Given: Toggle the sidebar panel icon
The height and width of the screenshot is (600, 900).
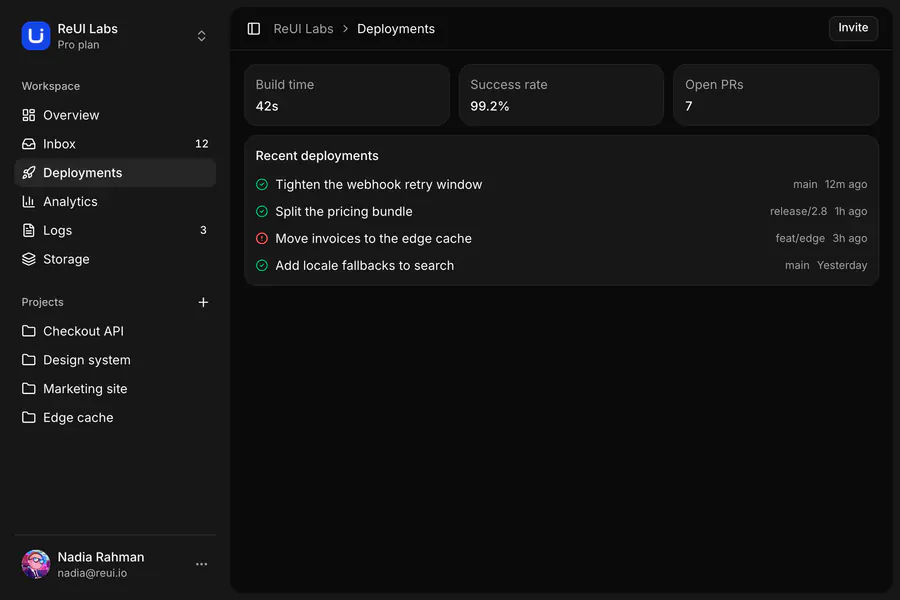Looking at the screenshot, I should pyautogui.click(x=254, y=29).
